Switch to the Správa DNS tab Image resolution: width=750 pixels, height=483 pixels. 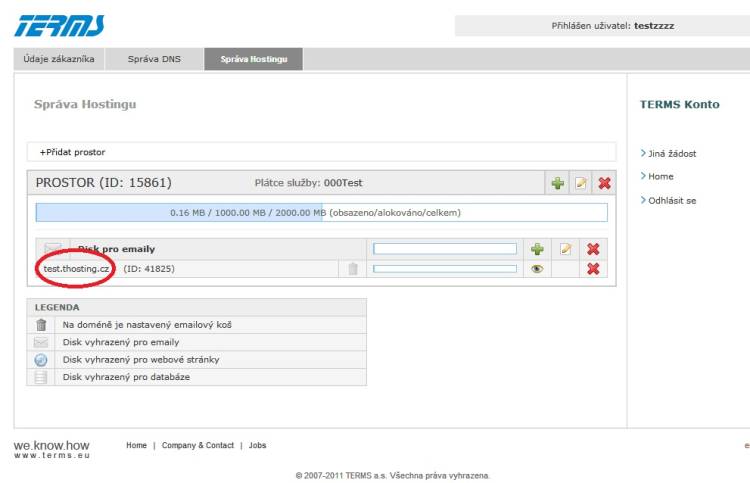point(155,59)
